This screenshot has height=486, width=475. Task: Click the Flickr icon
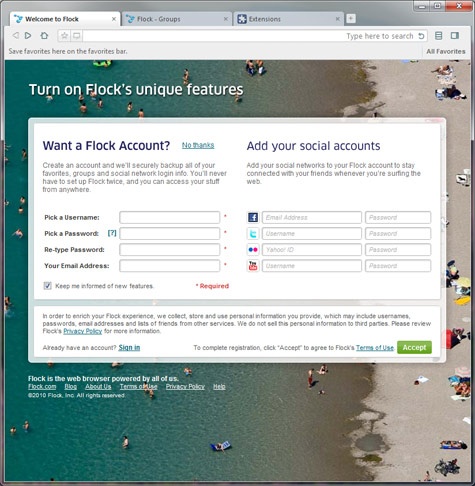tap(253, 250)
